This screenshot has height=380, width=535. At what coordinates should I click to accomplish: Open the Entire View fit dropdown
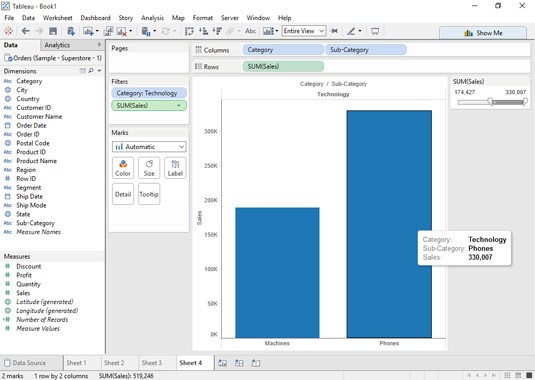pyautogui.click(x=303, y=31)
